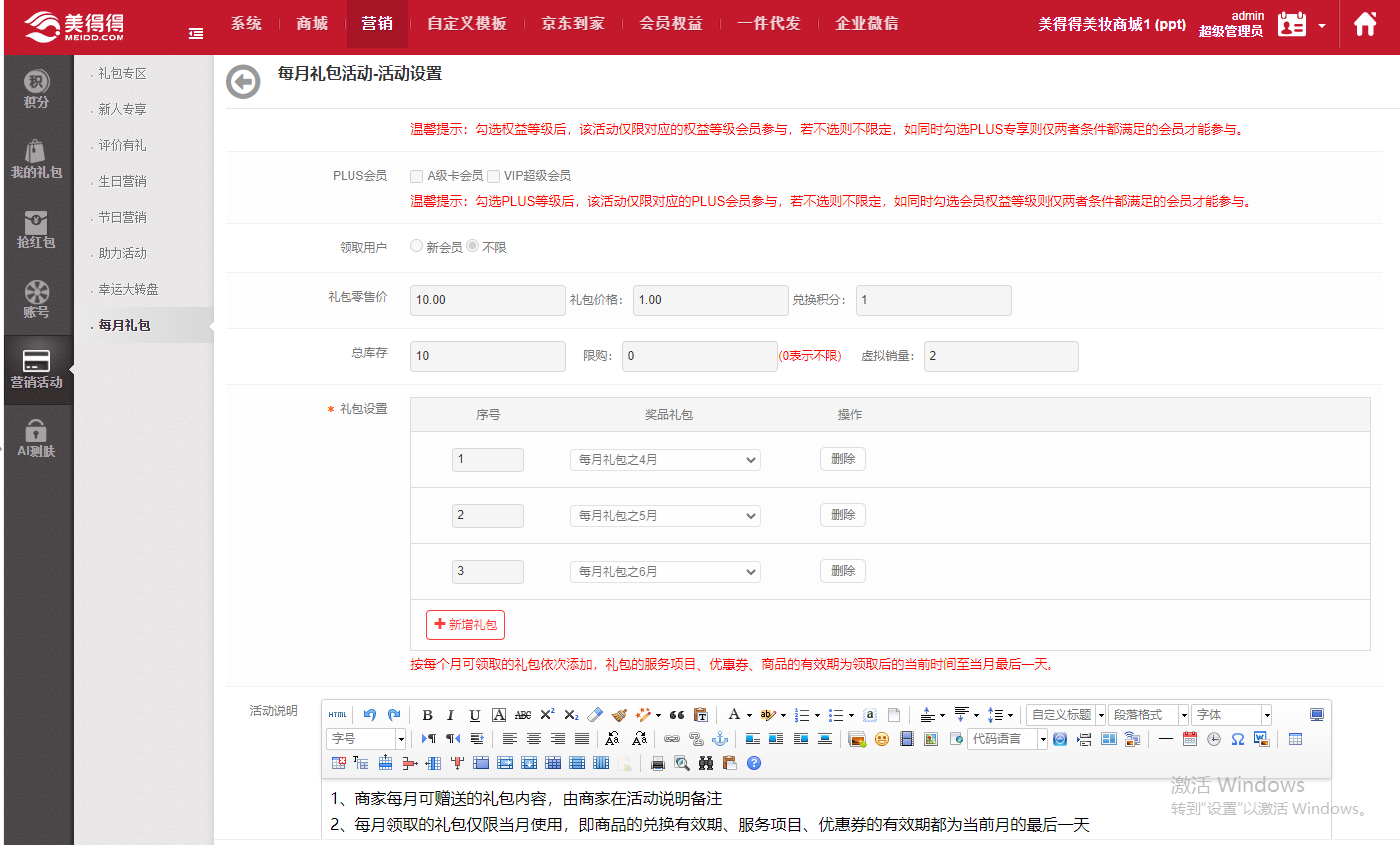This screenshot has width=1400, height=845.
Task: Delete gift row 1 with 删除
Action: (x=843, y=459)
